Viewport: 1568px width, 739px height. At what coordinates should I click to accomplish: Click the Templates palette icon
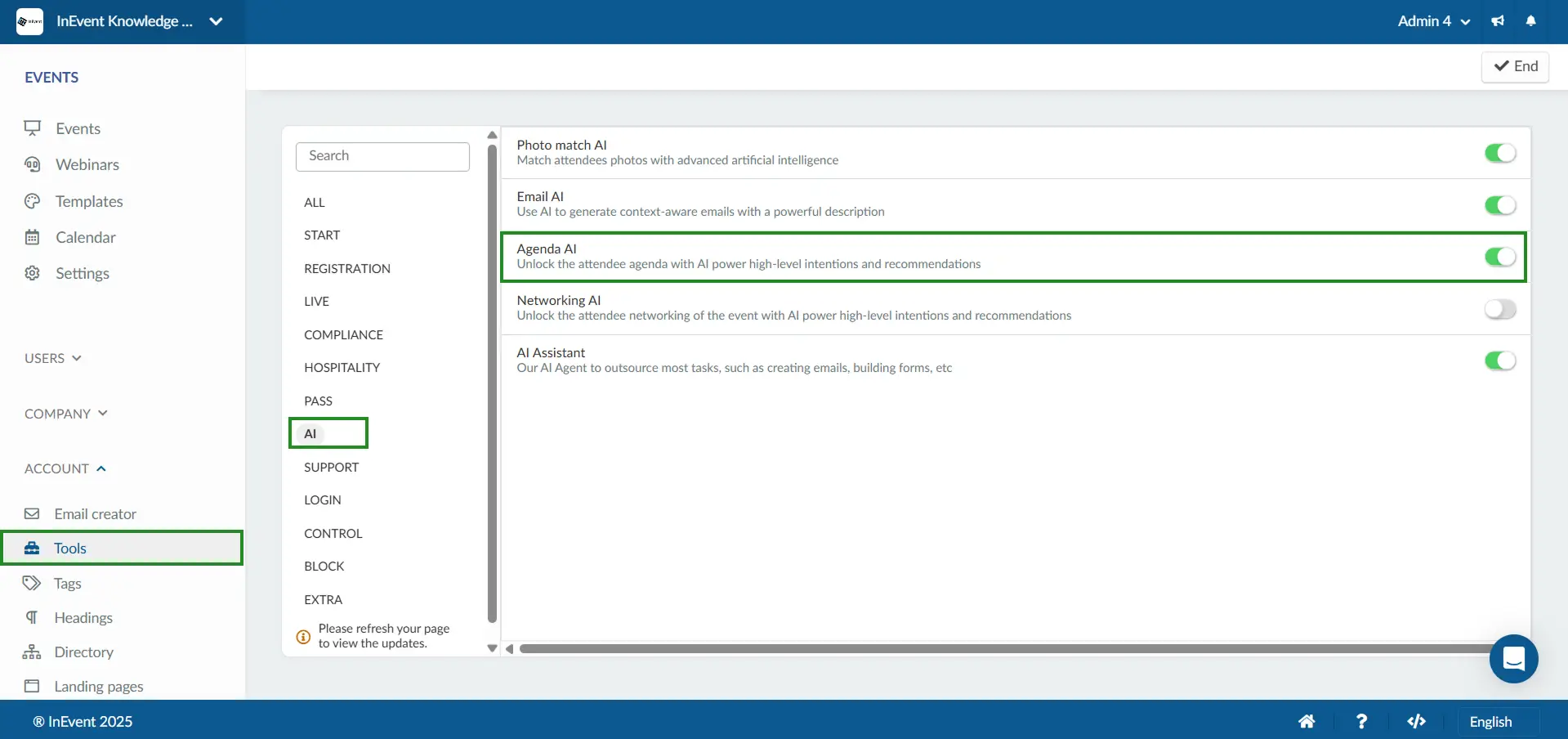point(33,201)
